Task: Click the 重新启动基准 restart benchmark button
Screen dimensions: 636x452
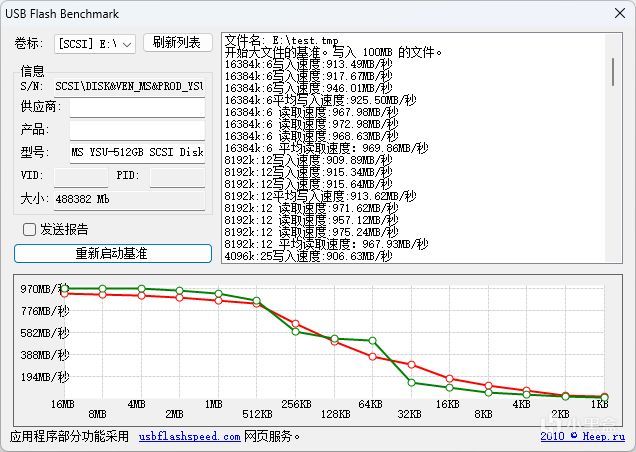Action: tap(113, 254)
